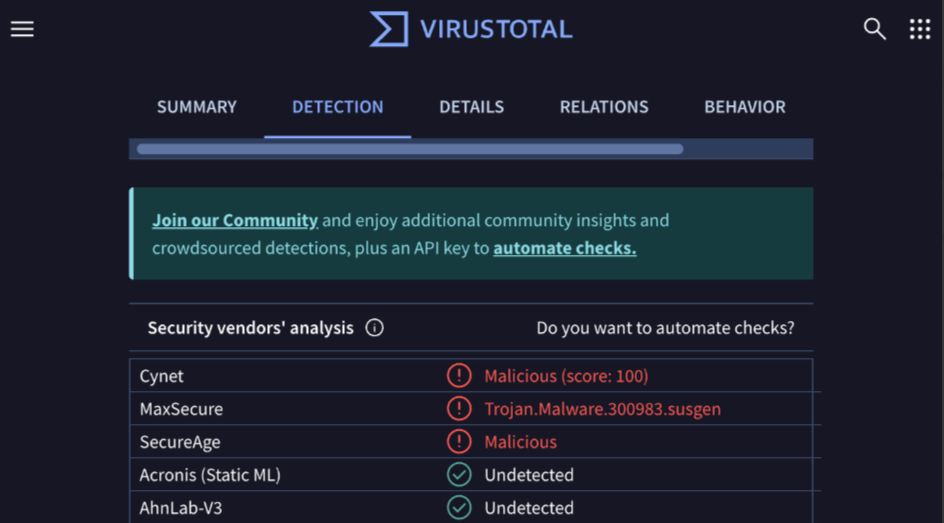Select the Detection tab

tap(337, 107)
